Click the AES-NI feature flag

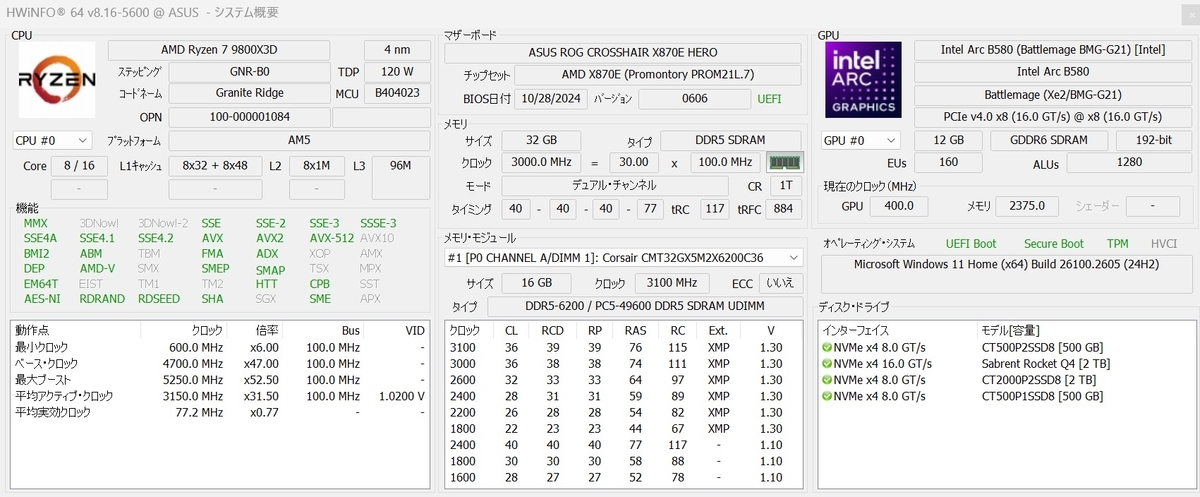click(x=41, y=298)
